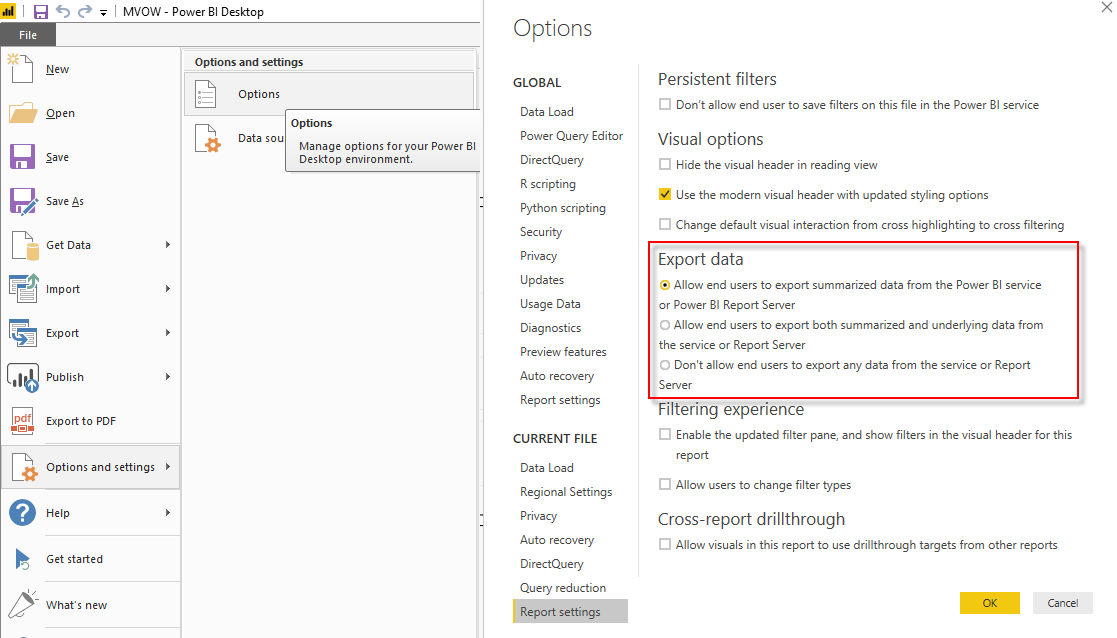Click the Open folder icon
1117x638 pixels.
22,113
